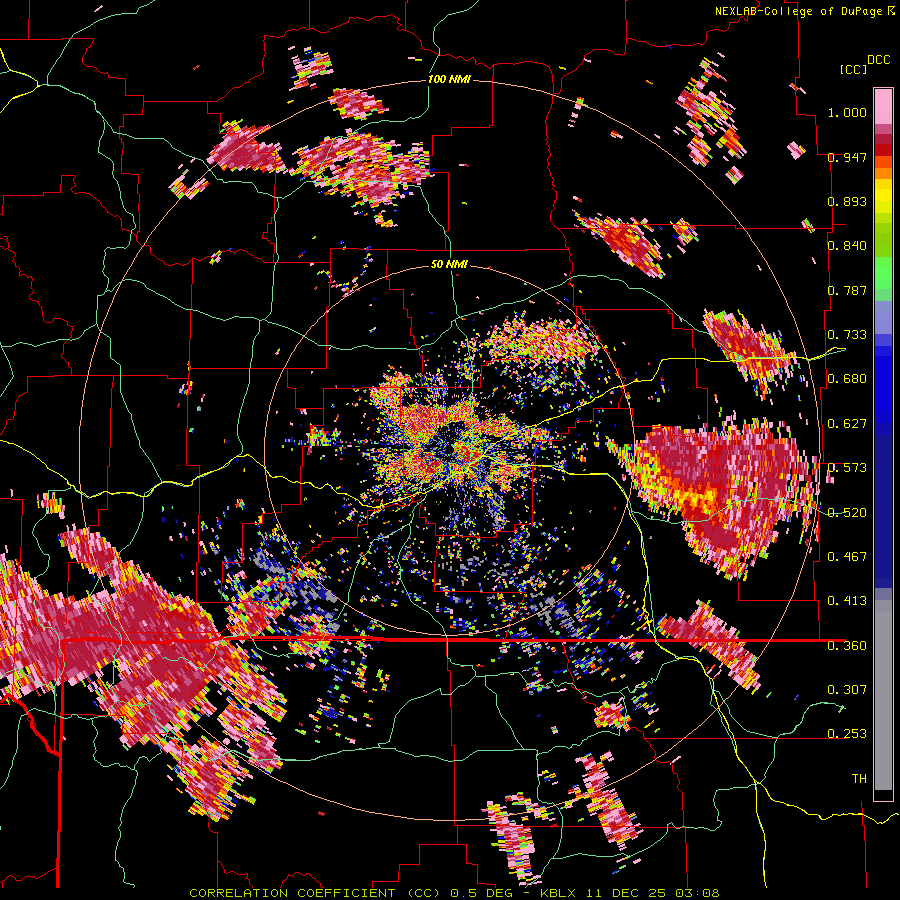The width and height of the screenshot is (900, 900).
Task: Select the 0.627 scale value
Action: 847,424
